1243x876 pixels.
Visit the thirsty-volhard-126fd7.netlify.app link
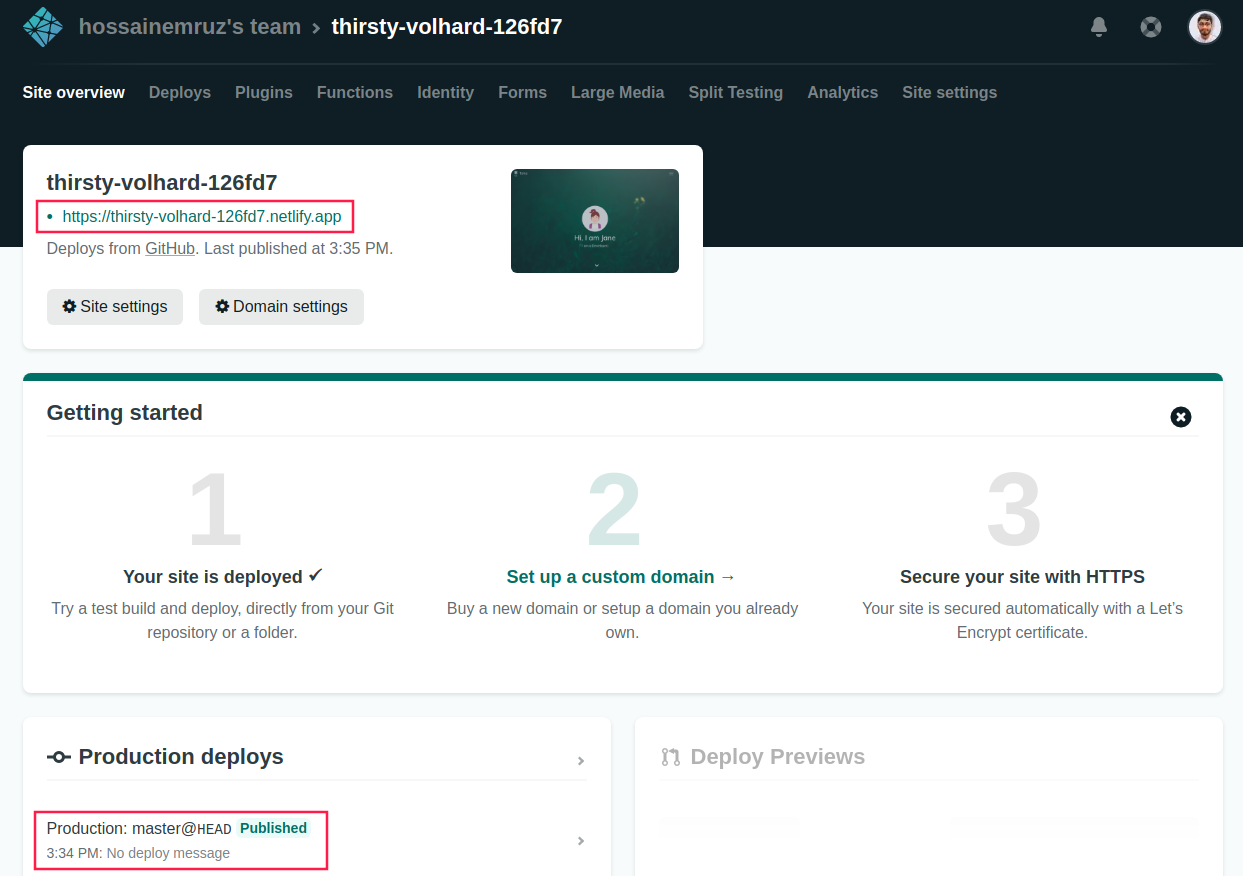click(202, 216)
